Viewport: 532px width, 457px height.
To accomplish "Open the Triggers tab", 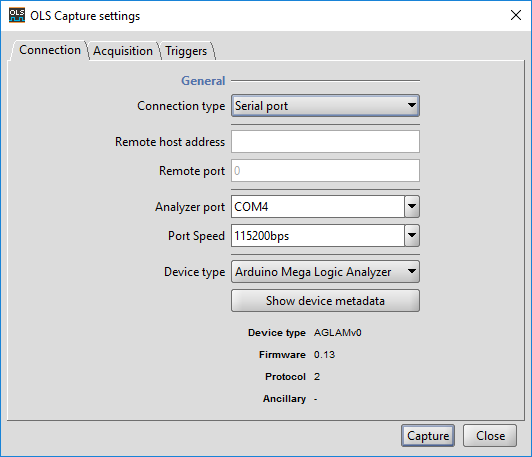I will [186, 51].
